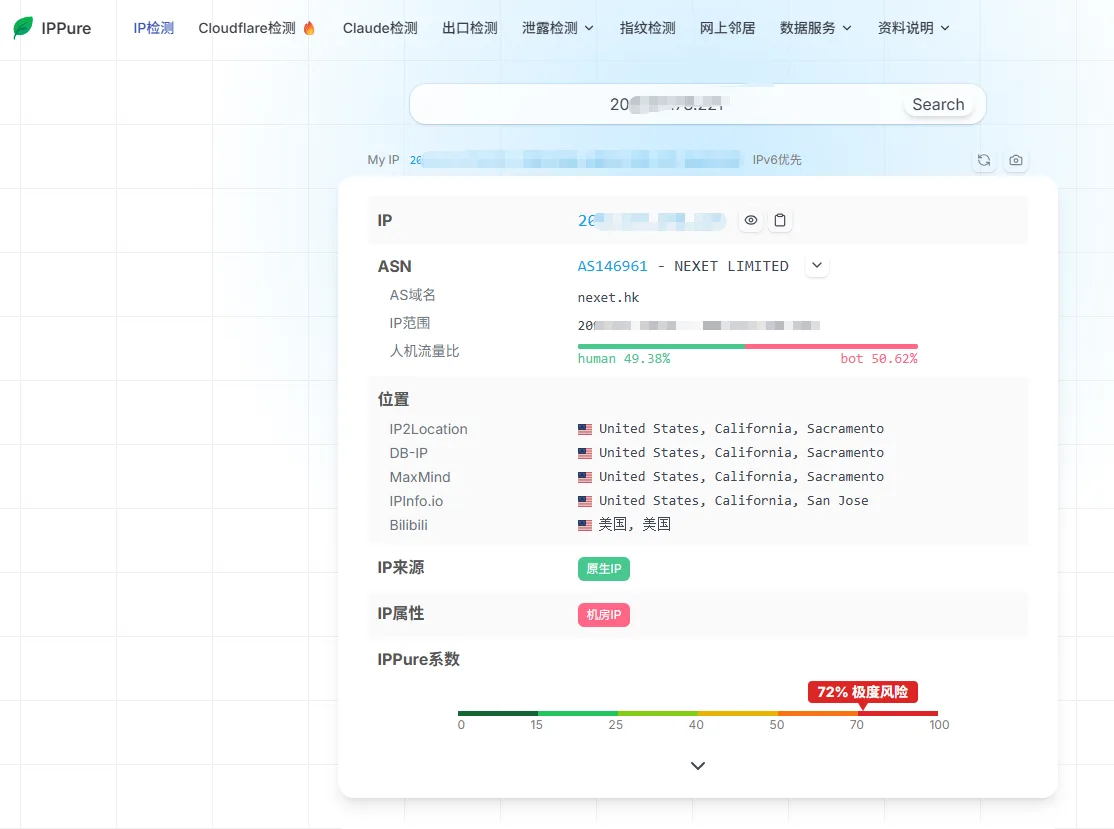
Task: Click the 原生IP green badge
Action: [603, 569]
